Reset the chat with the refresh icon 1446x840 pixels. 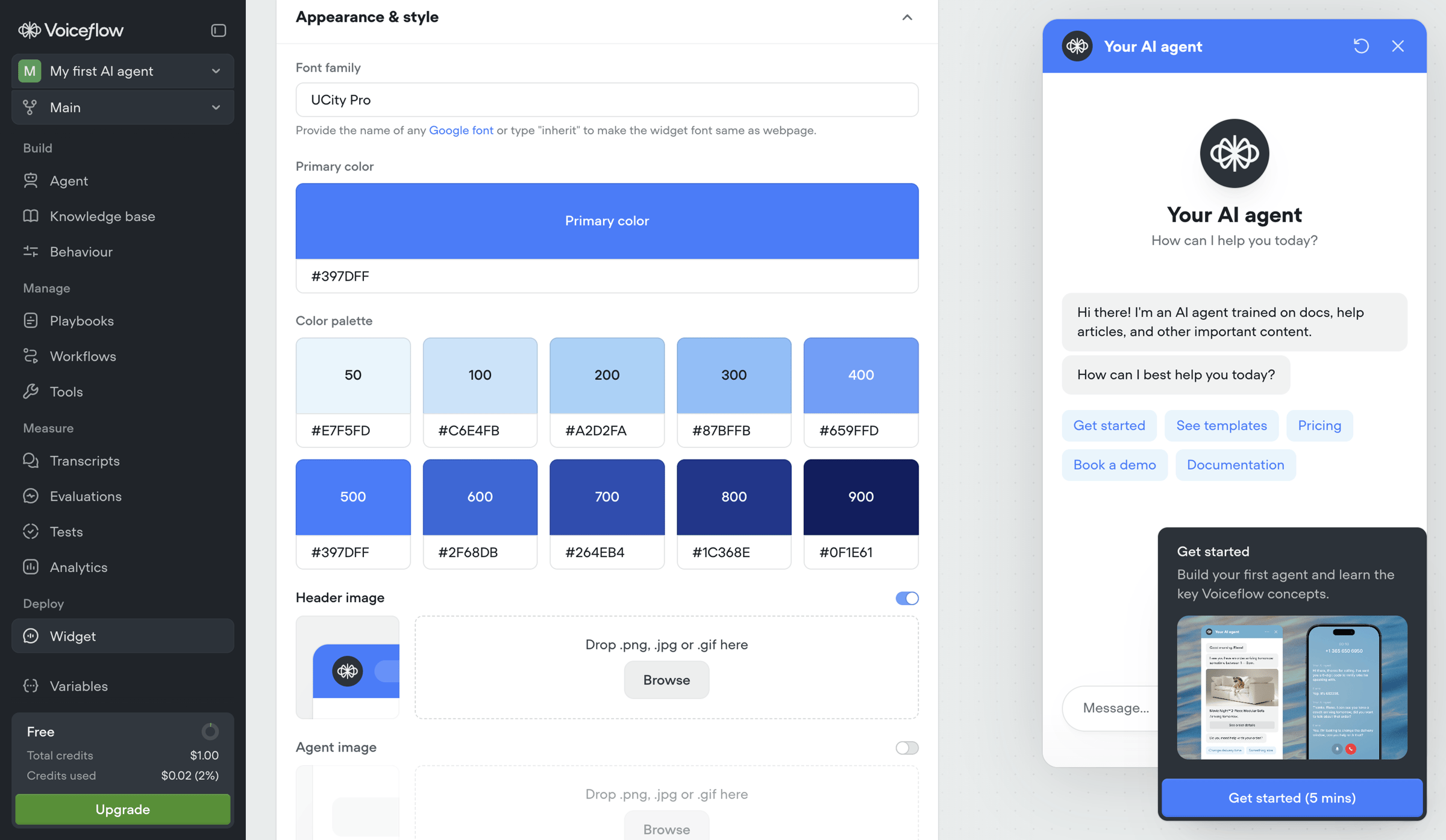(1361, 46)
